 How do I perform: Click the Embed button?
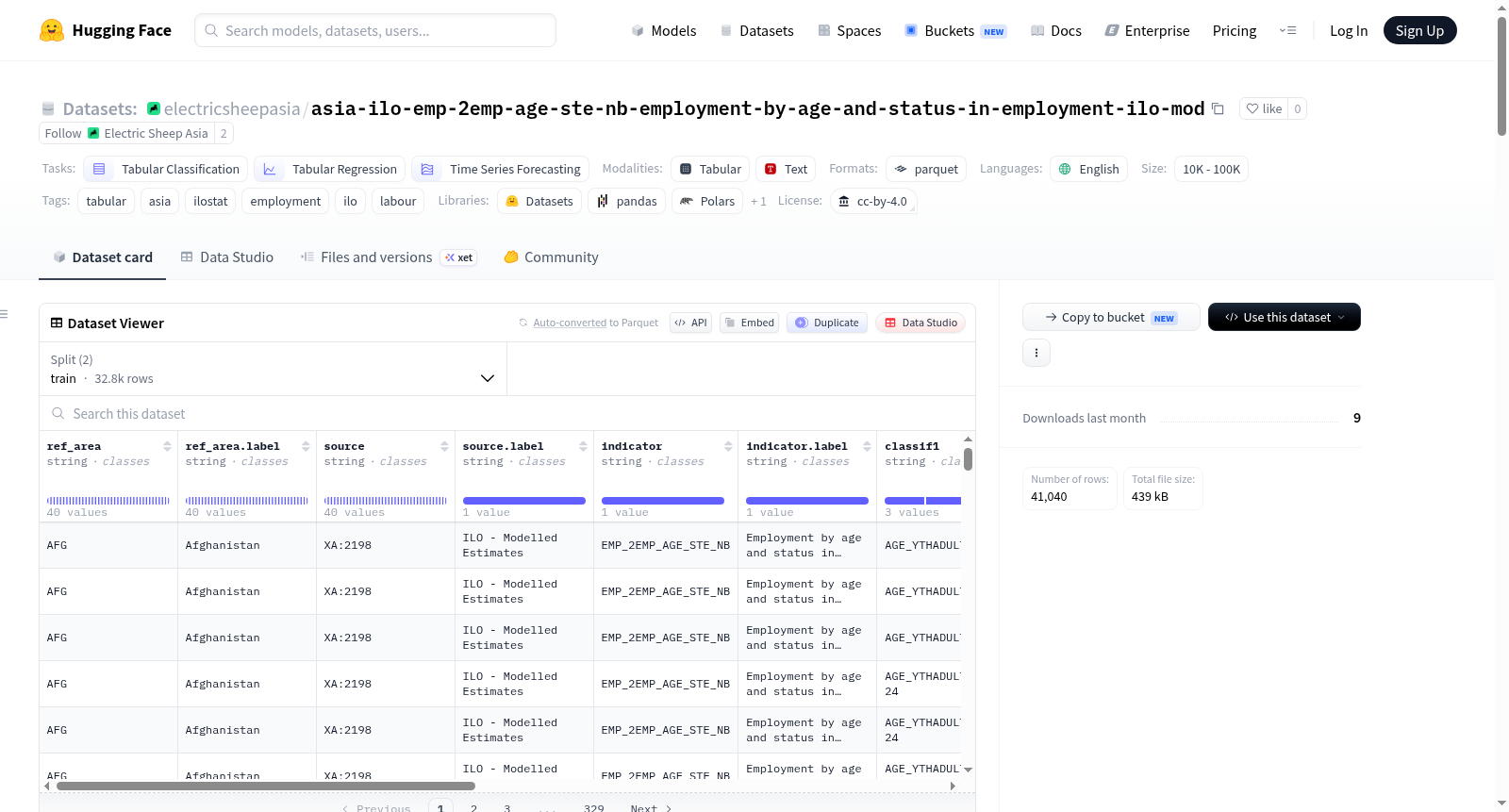[749, 323]
